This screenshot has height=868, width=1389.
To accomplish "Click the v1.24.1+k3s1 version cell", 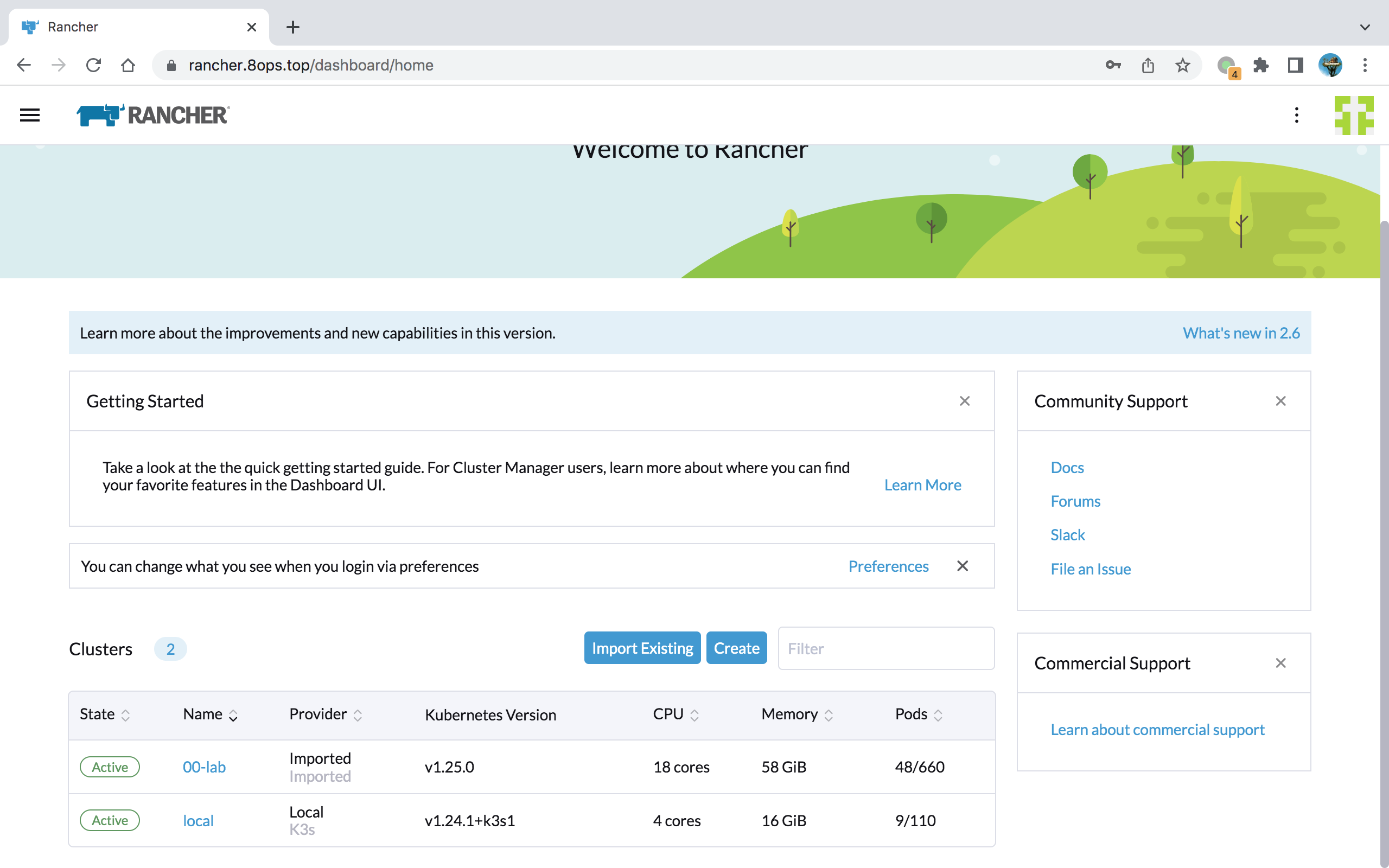I will pyautogui.click(x=469, y=820).
